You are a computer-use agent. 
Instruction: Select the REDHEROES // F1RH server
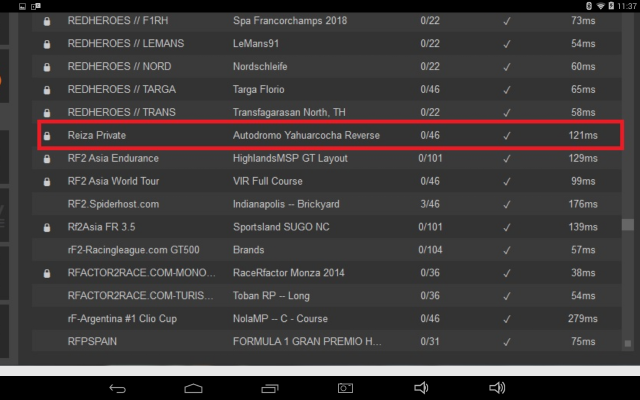point(327,20)
